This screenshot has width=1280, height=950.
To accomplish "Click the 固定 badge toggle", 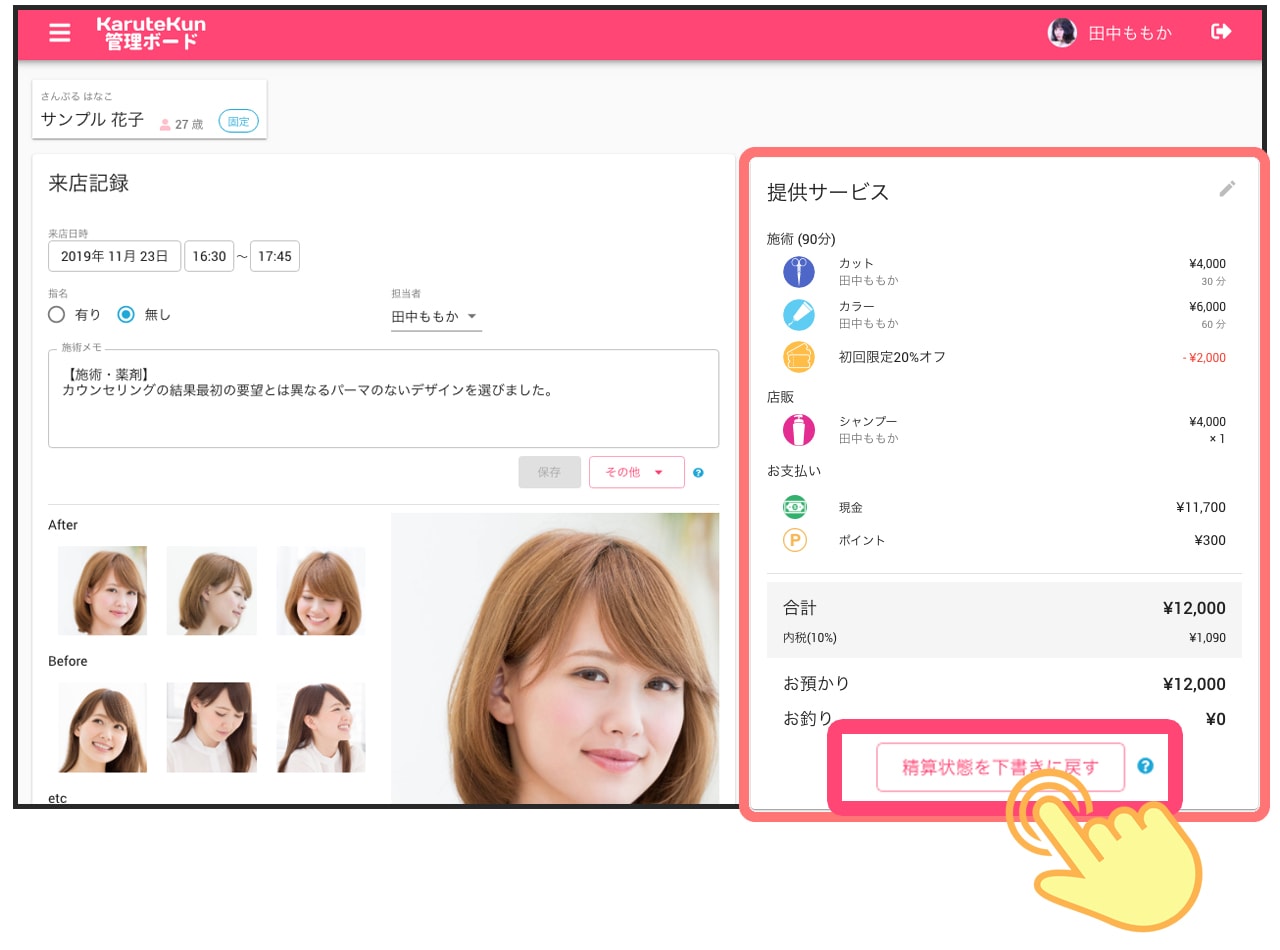I will [238, 122].
